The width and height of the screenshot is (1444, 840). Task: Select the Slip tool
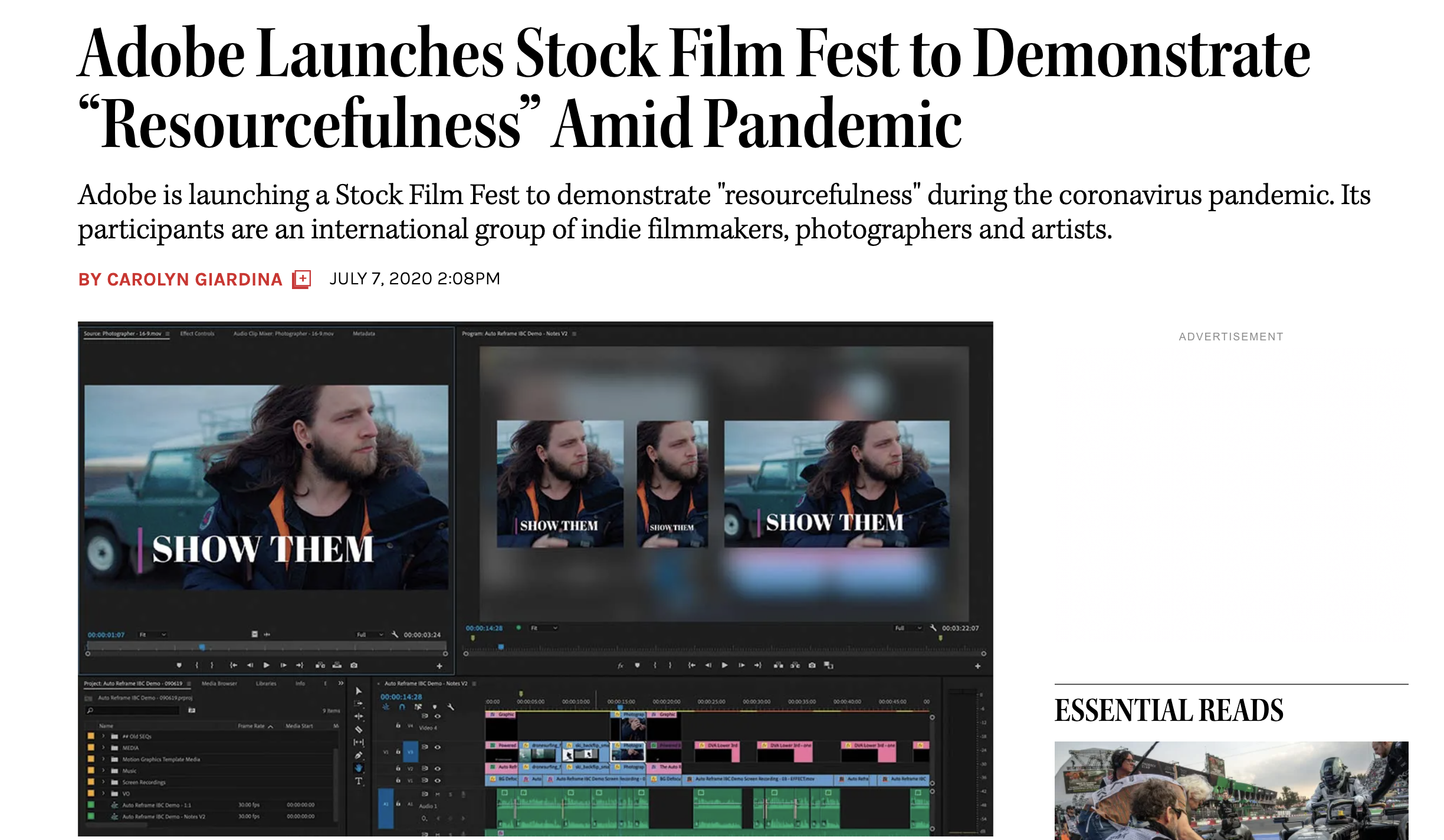pyautogui.click(x=359, y=742)
